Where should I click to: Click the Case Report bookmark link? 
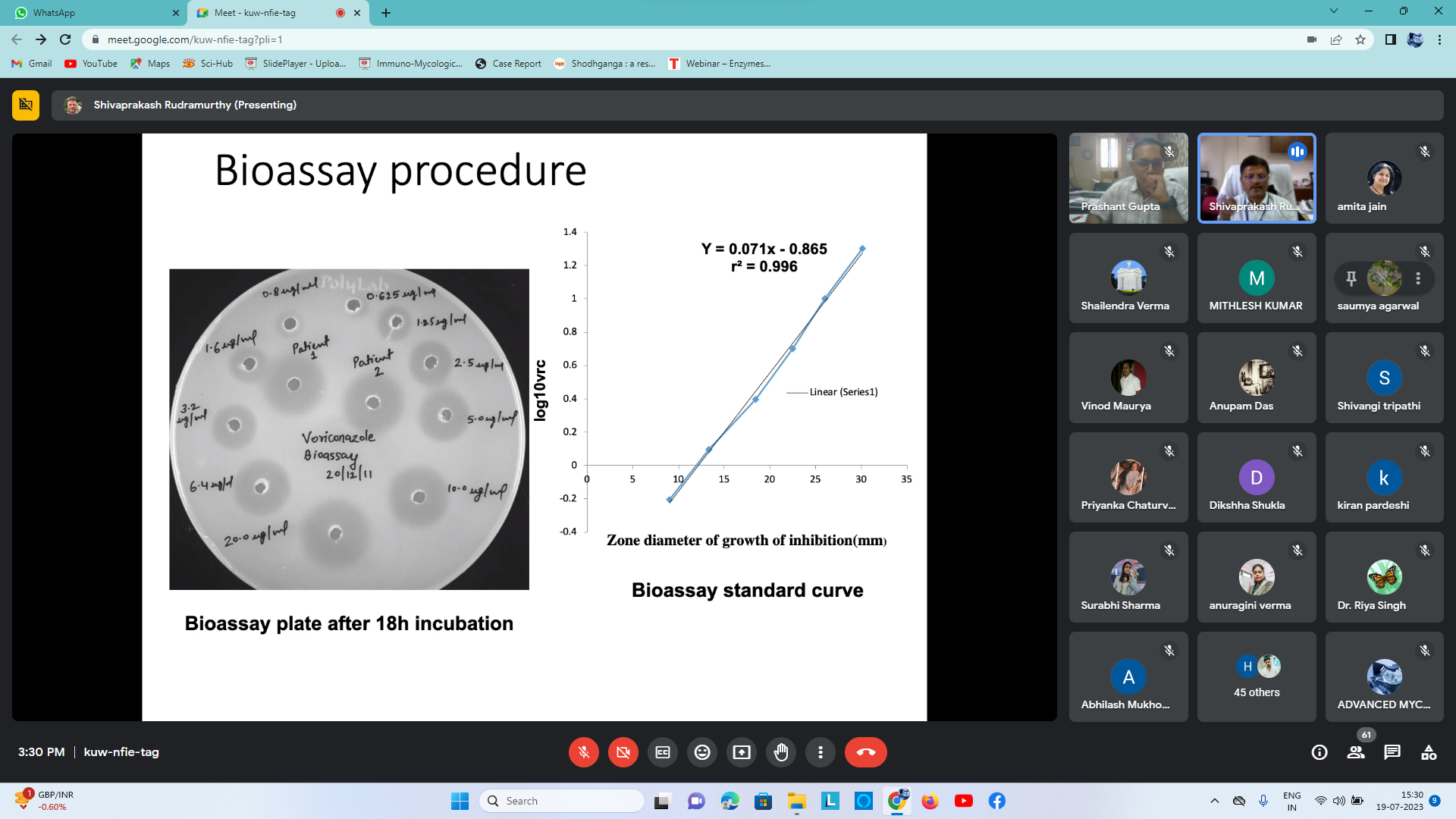click(x=509, y=64)
